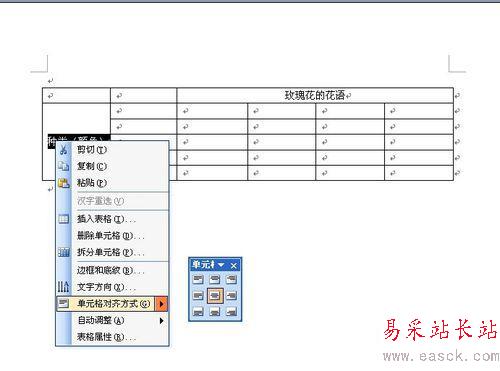Image resolution: width=500 pixels, height=371 pixels.
Task: Choose the Insert Table icon beside 插入表格(I)
Action: click(64, 219)
